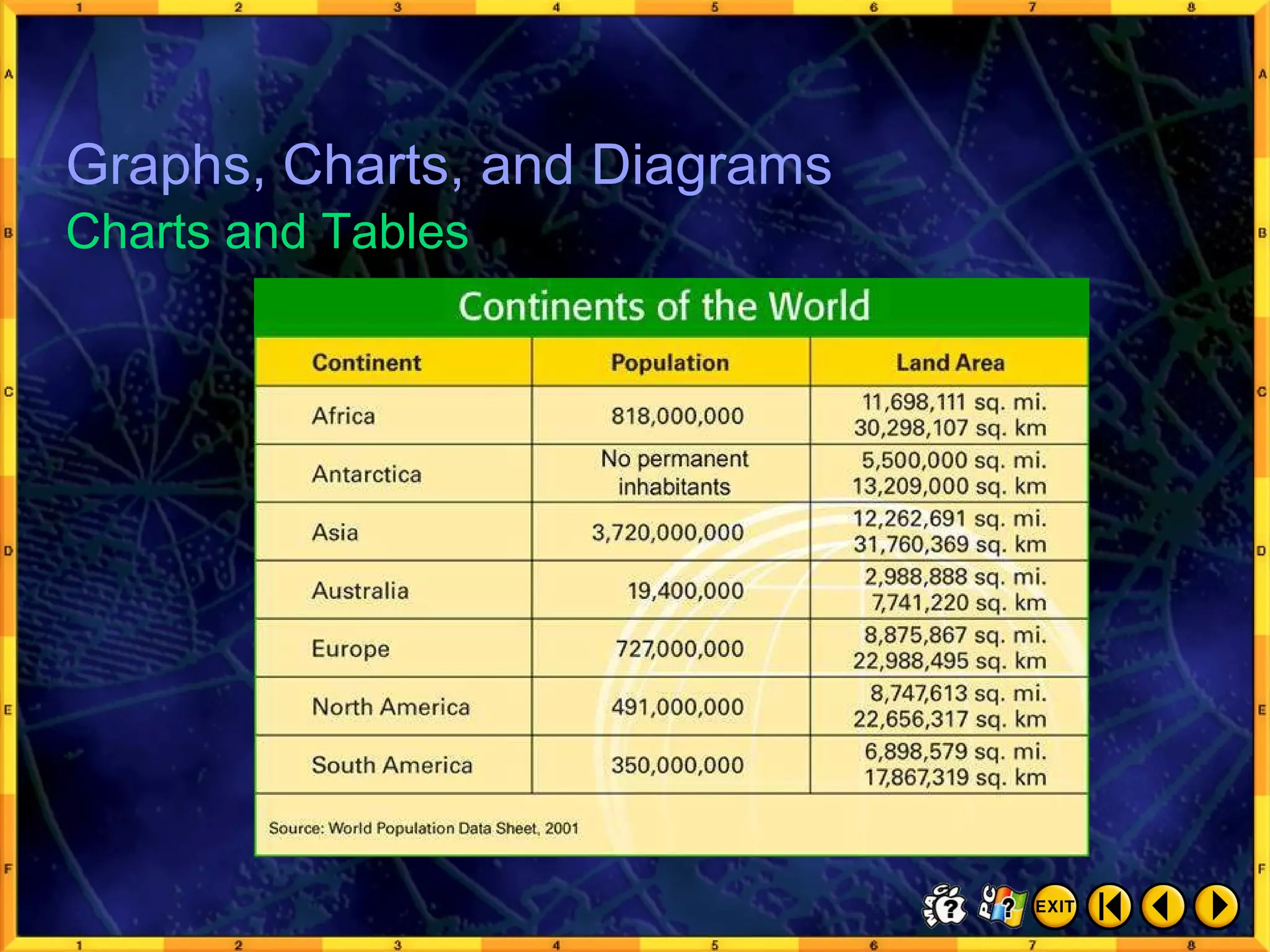Click the 'Asia' row label
Image resolution: width=1270 pixels, height=952 pixels.
(335, 532)
